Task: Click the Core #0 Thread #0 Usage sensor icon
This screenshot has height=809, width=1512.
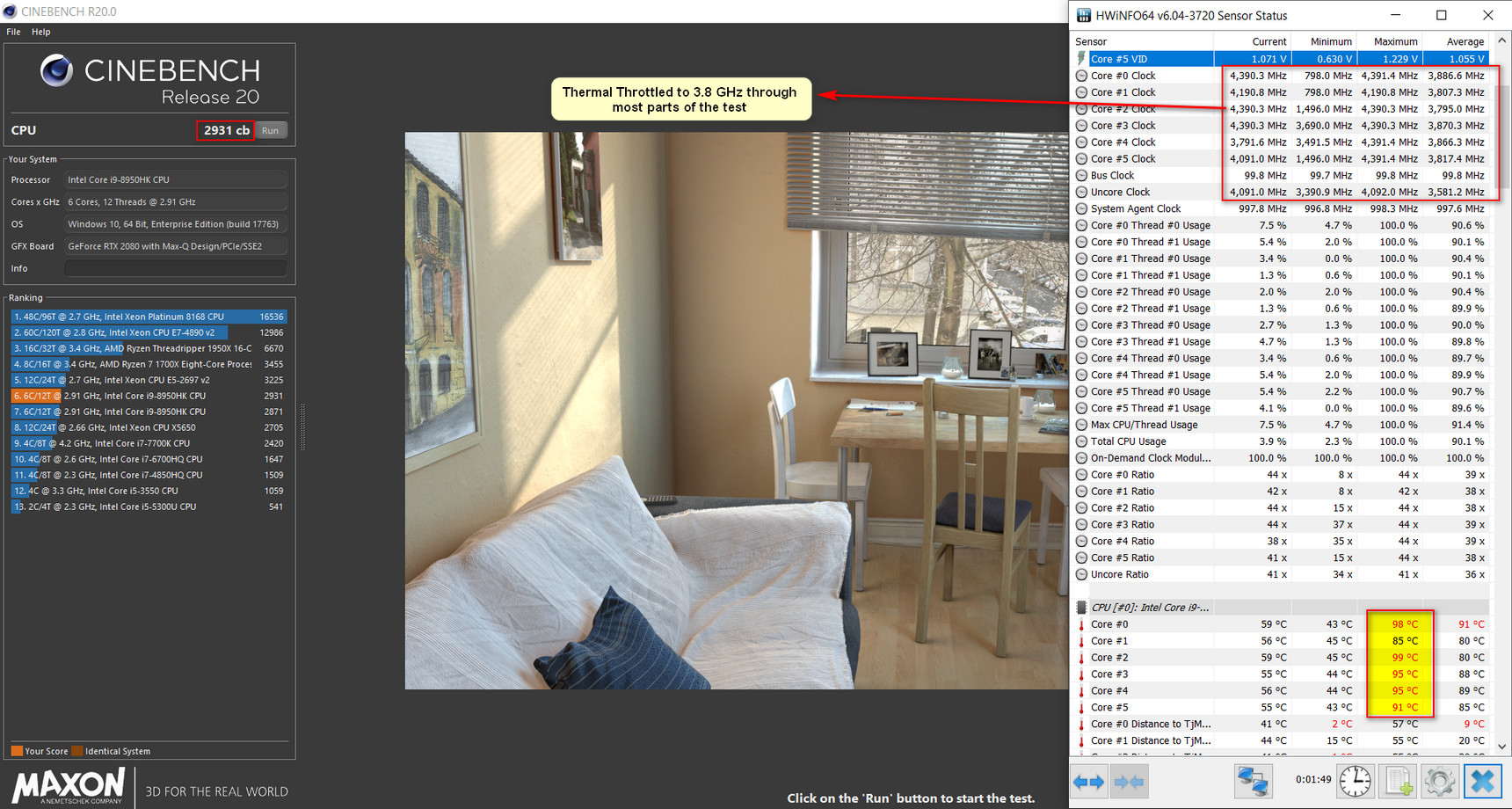Action: 1081,225
